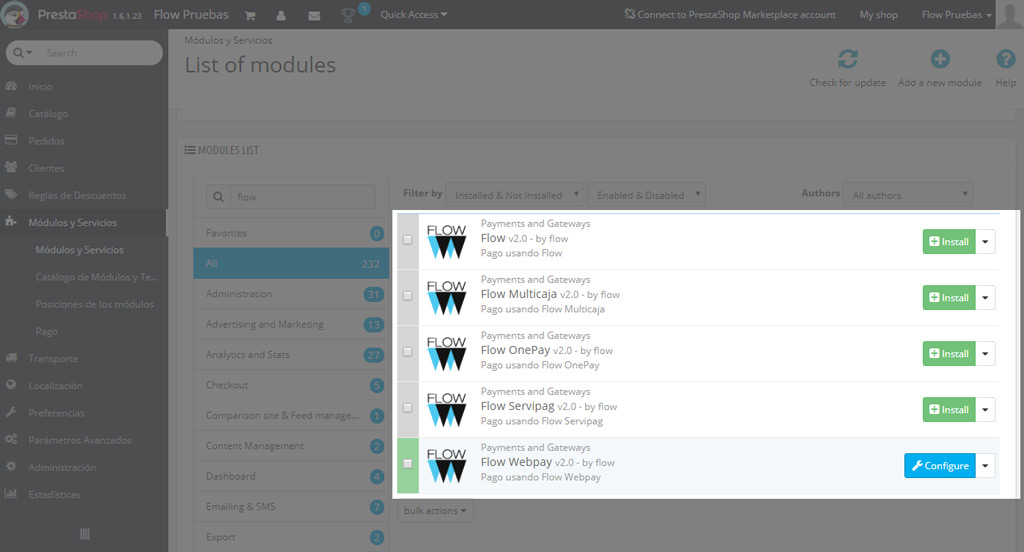Select the Checkout category
The height and width of the screenshot is (552, 1024).
291,385
